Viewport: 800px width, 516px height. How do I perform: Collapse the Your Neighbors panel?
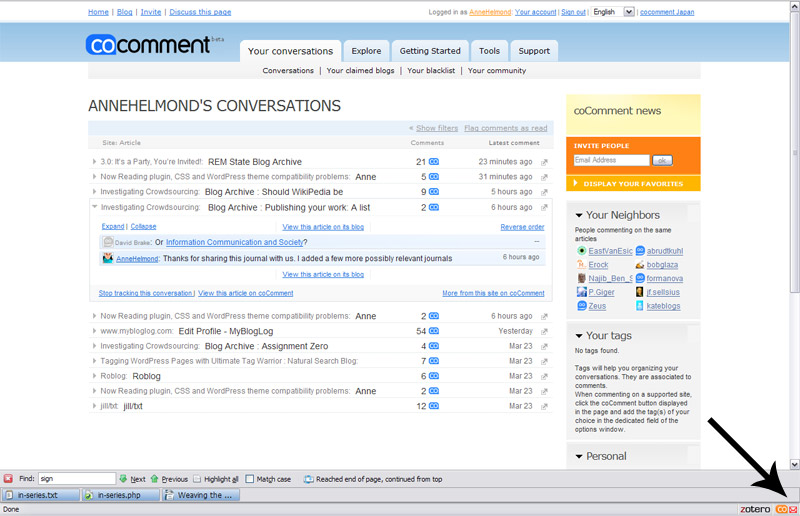tap(579, 215)
